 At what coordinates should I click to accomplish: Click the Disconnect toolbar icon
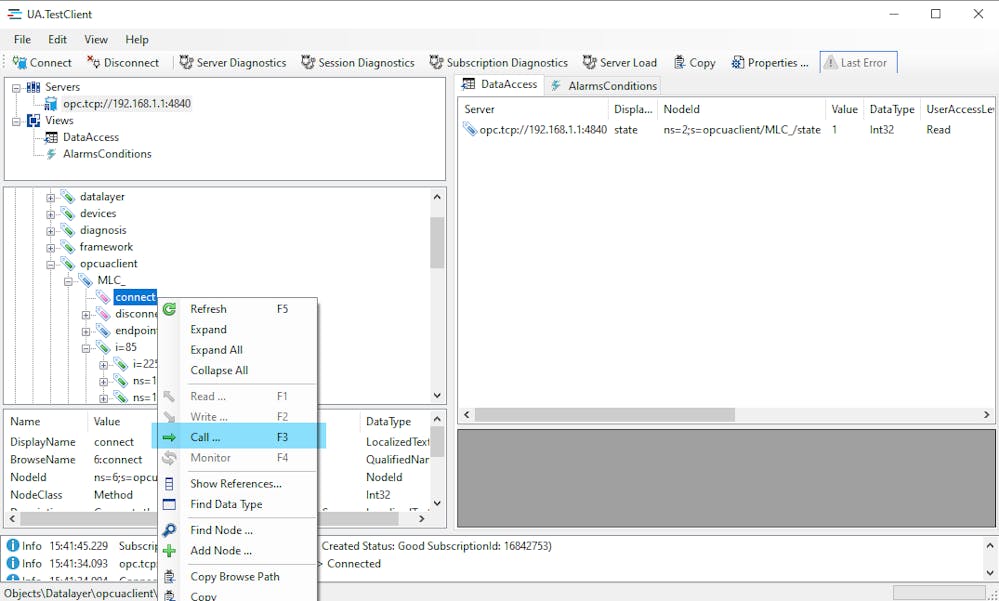tap(122, 62)
